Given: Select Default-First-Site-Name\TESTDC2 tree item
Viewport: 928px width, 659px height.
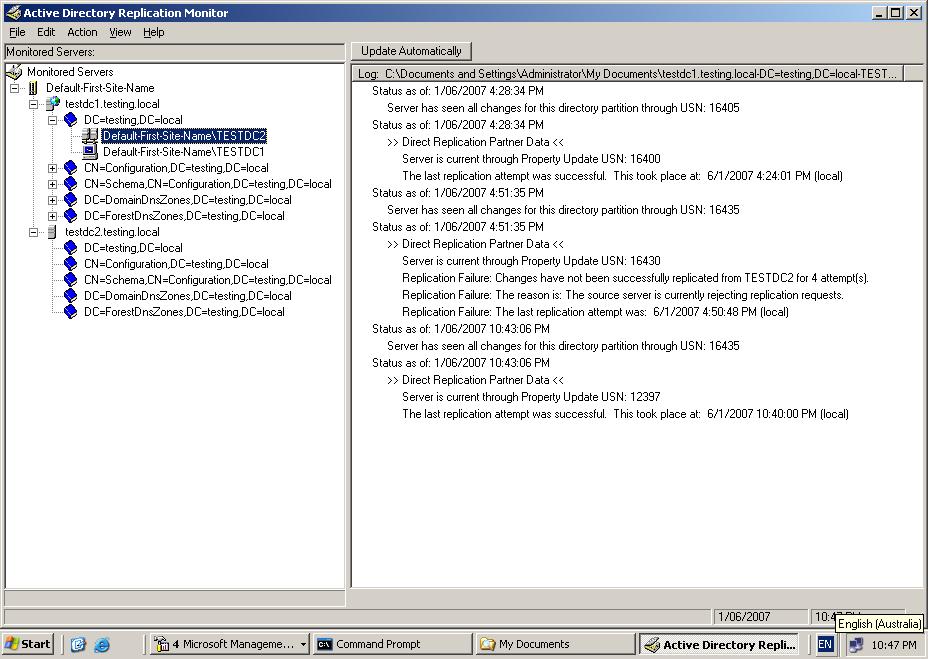Looking at the screenshot, I should pos(184,136).
